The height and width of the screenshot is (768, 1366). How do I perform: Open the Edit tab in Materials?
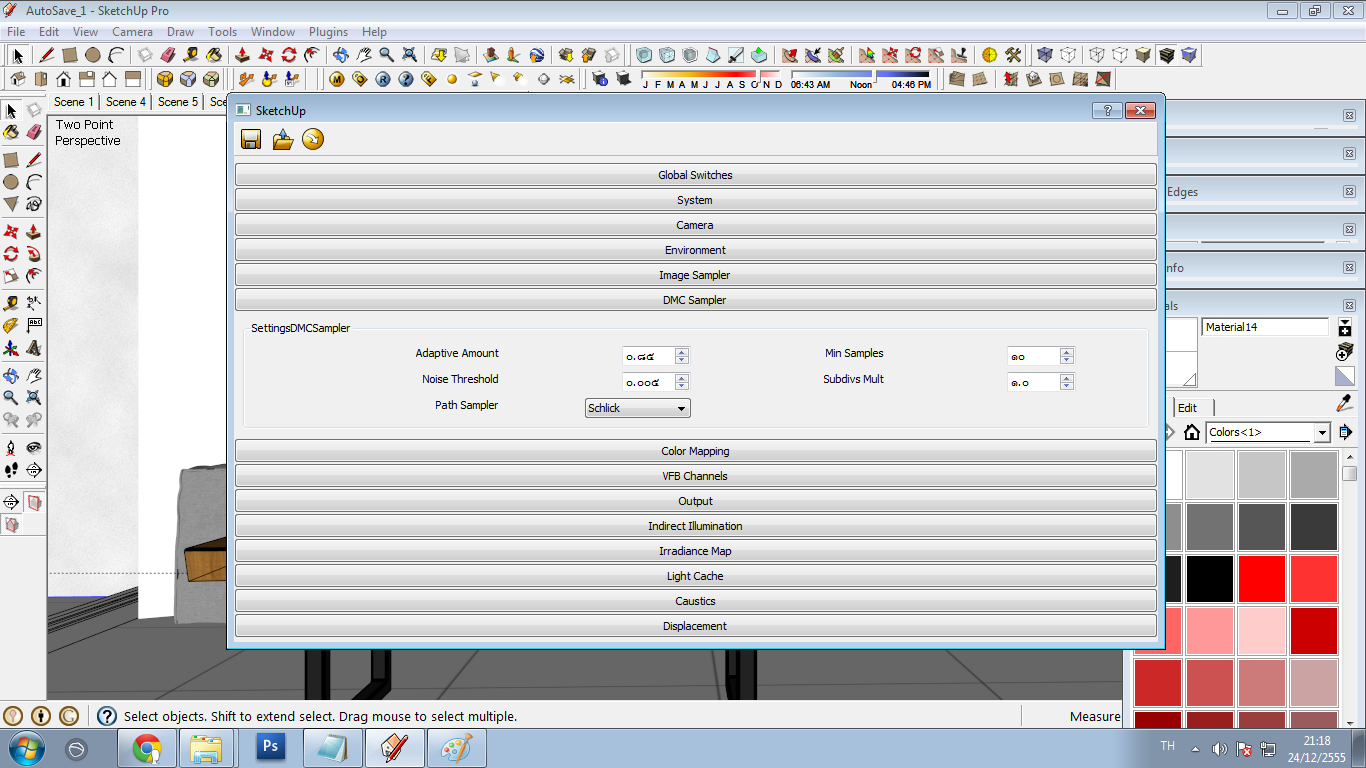1187,407
